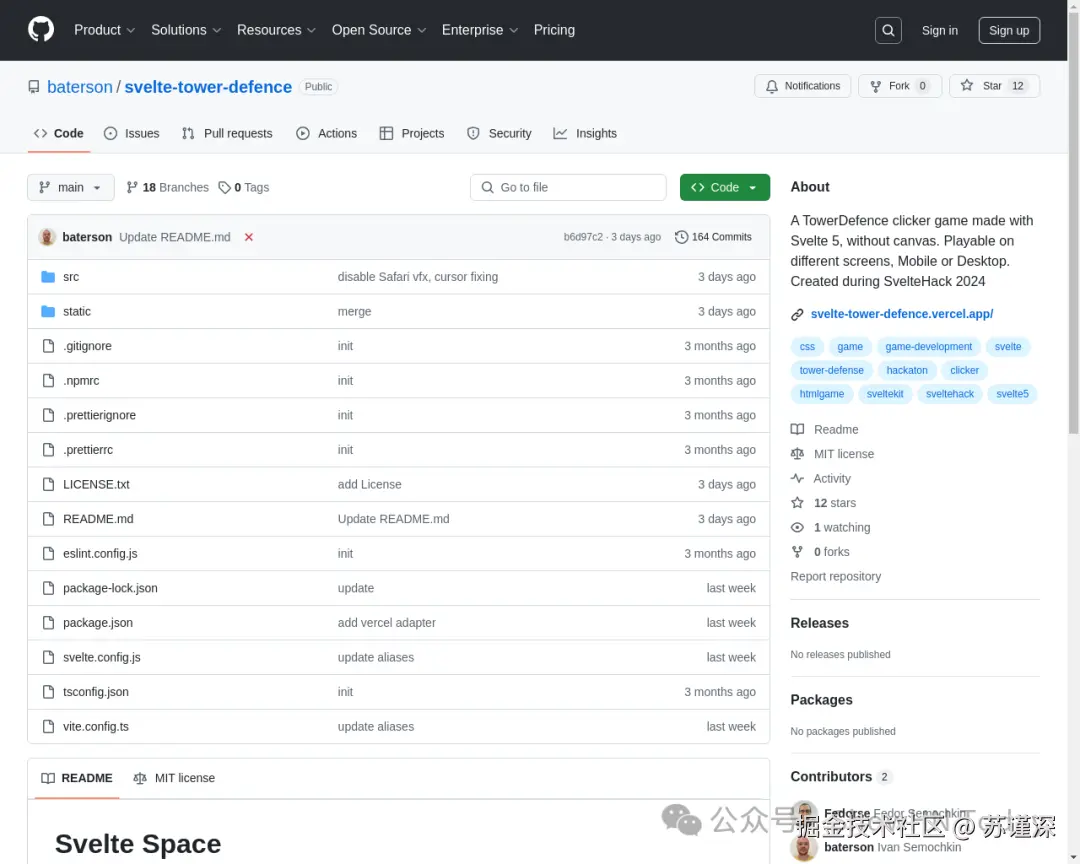Select the README tab below files
Viewport: 1080px width, 864px height.
pyautogui.click(x=76, y=778)
